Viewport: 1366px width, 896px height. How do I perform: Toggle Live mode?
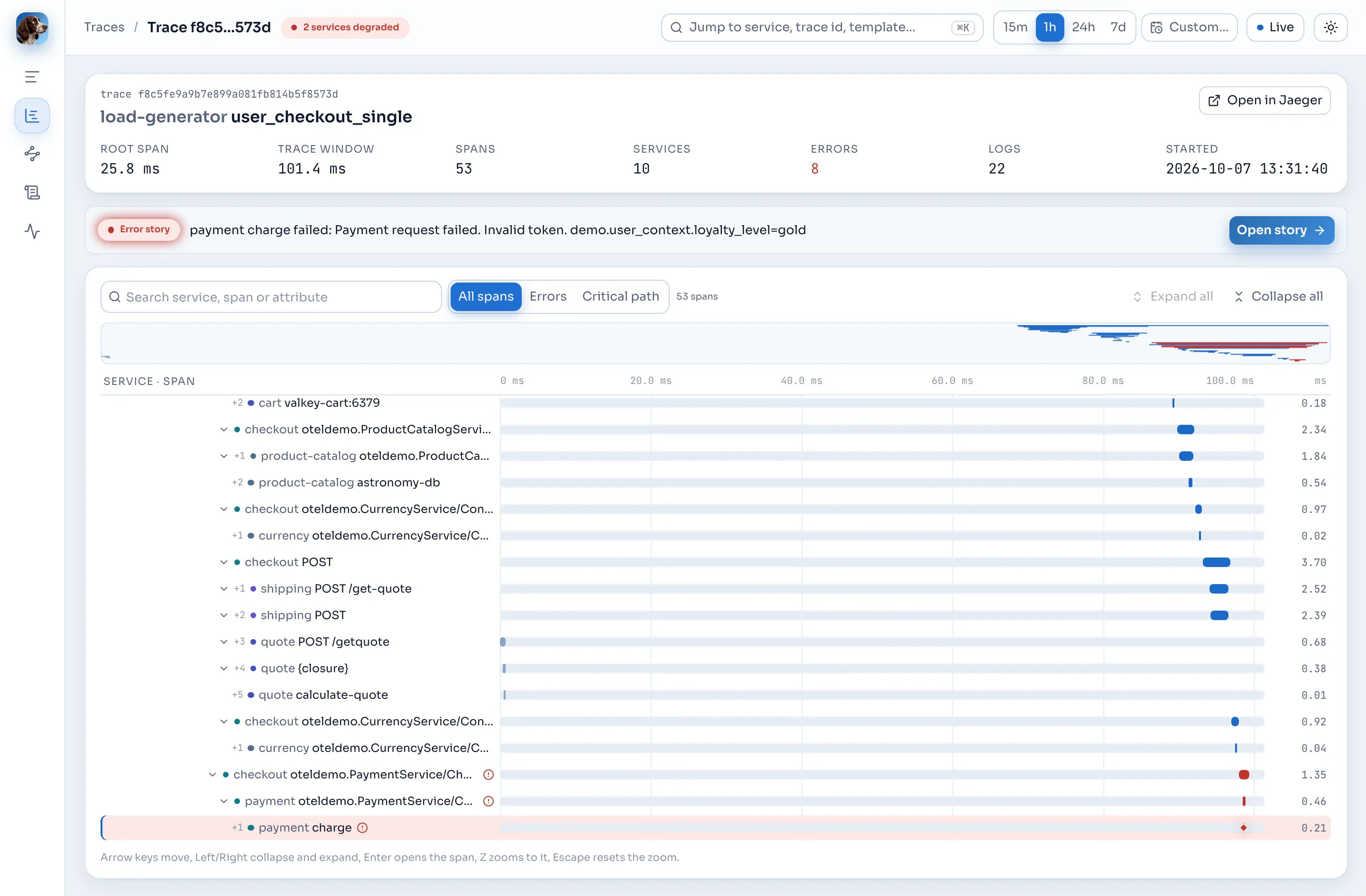(1275, 27)
